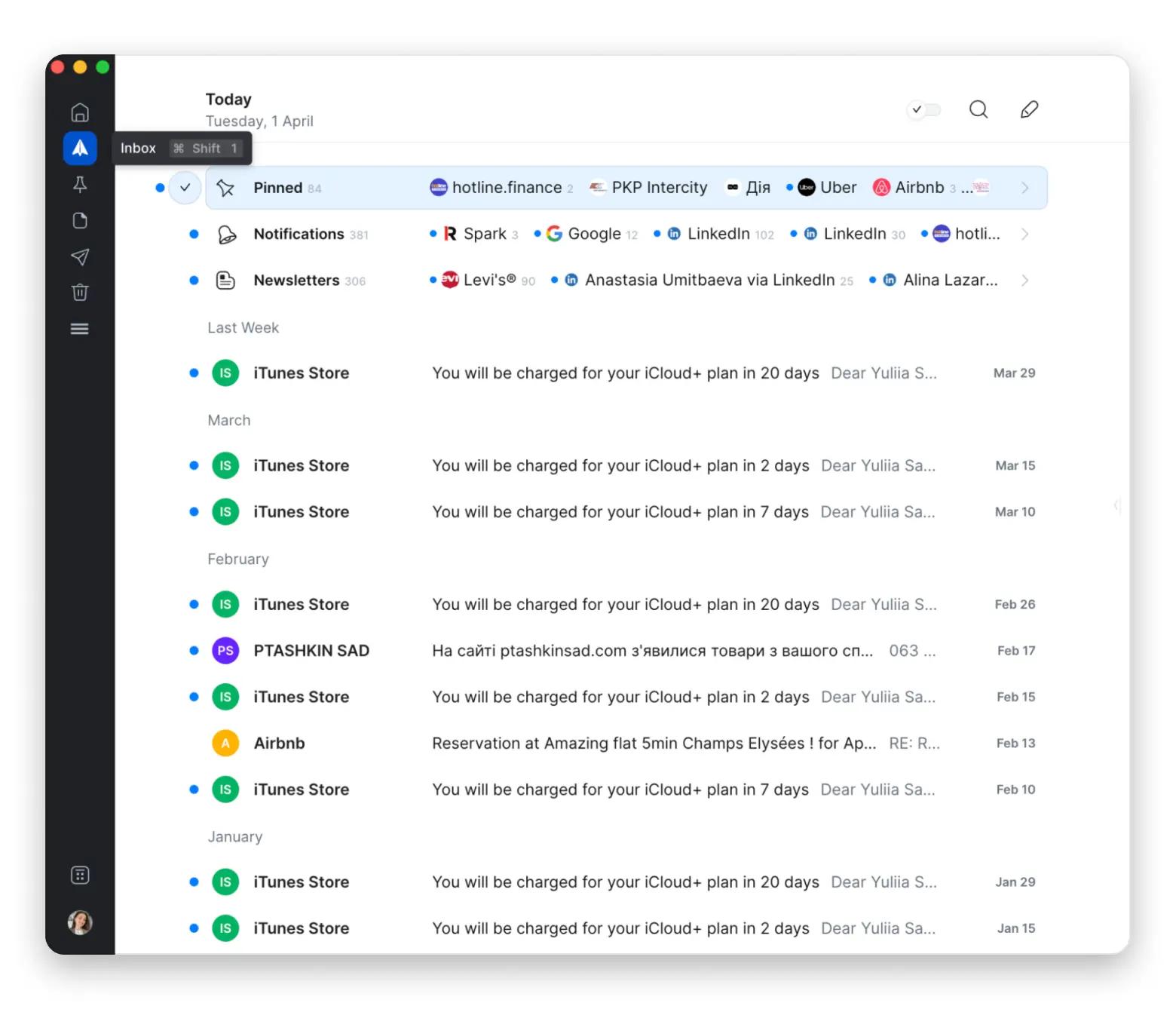Select LinkedIn 30 in Notifications

point(848,235)
